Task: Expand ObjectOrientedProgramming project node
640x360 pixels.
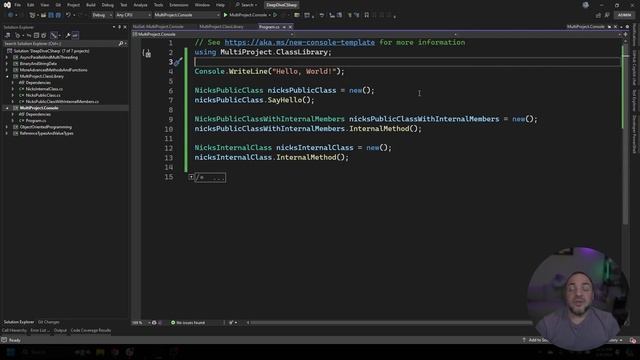Action: tap(7, 127)
